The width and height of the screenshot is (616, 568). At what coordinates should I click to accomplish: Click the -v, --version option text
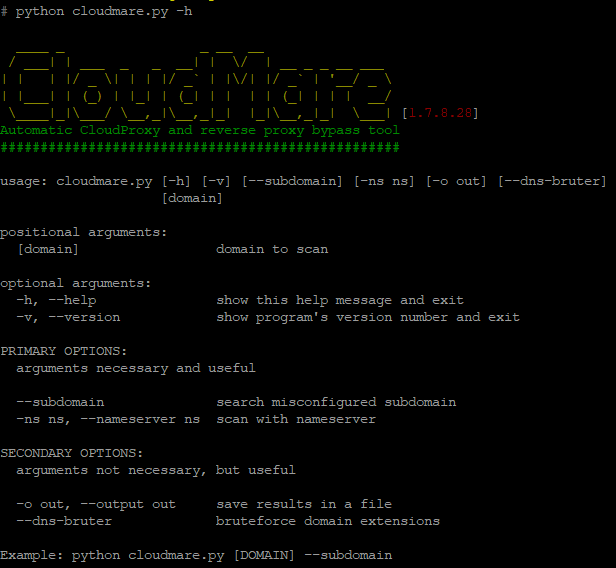[x=68, y=317]
